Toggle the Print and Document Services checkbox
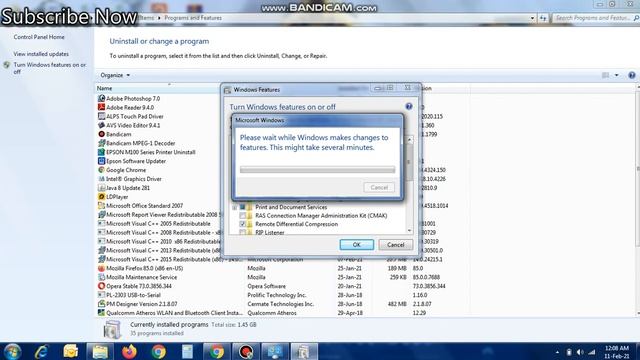This screenshot has width=640, height=360. click(x=242, y=207)
